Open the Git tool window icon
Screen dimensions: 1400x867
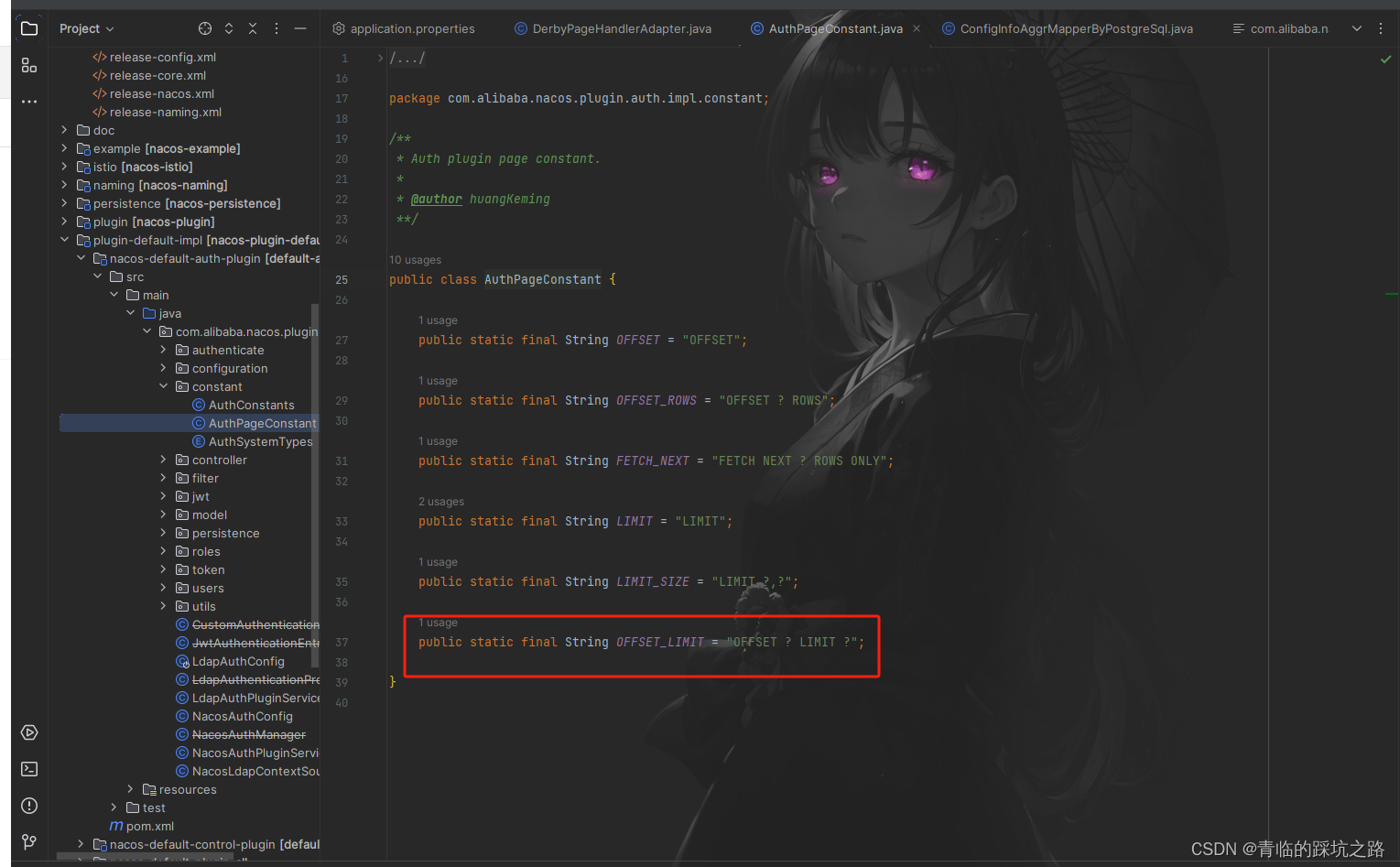pos(29,842)
